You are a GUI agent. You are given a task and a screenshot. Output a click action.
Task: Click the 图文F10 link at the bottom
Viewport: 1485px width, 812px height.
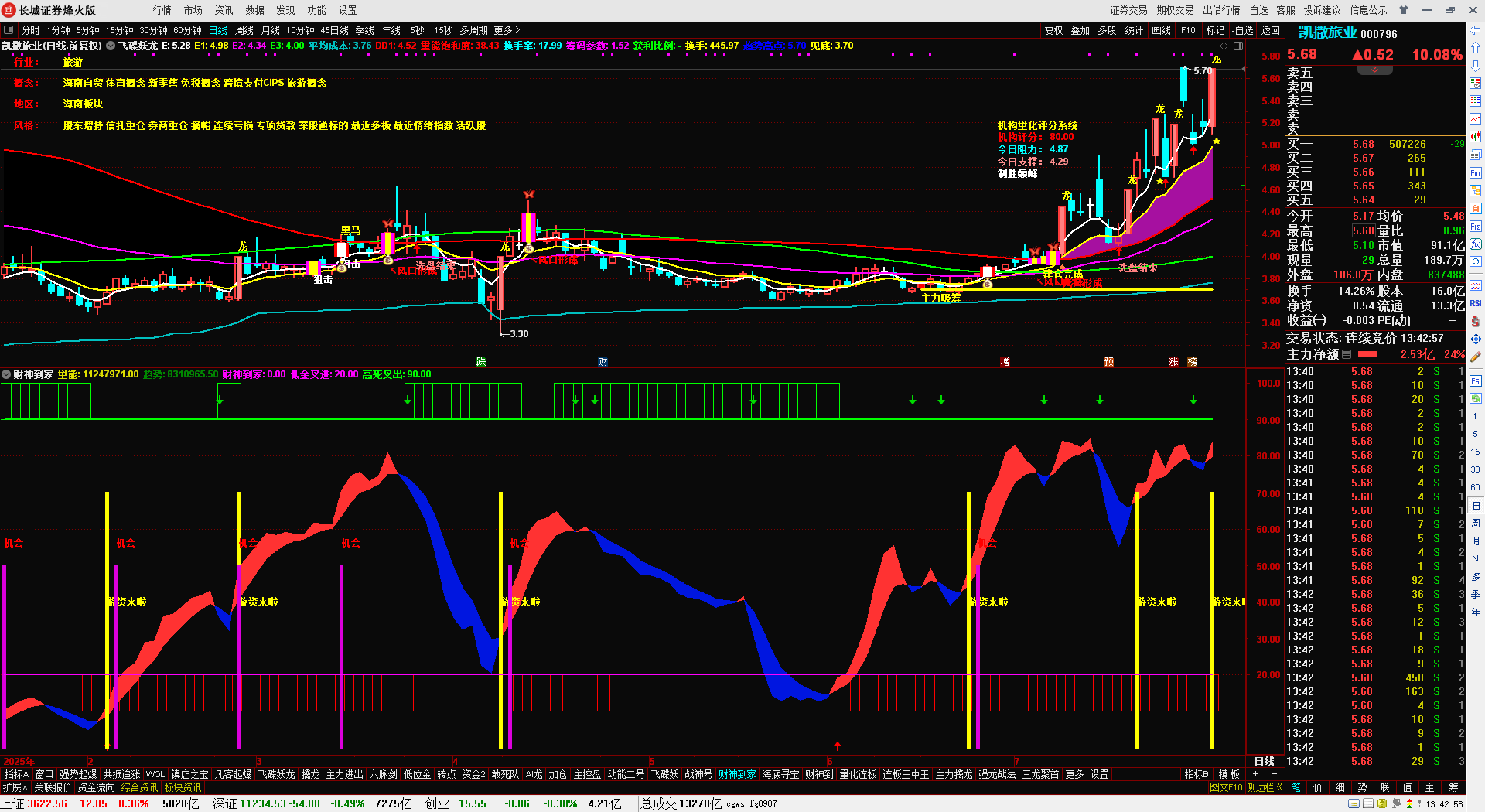(x=1227, y=787)
